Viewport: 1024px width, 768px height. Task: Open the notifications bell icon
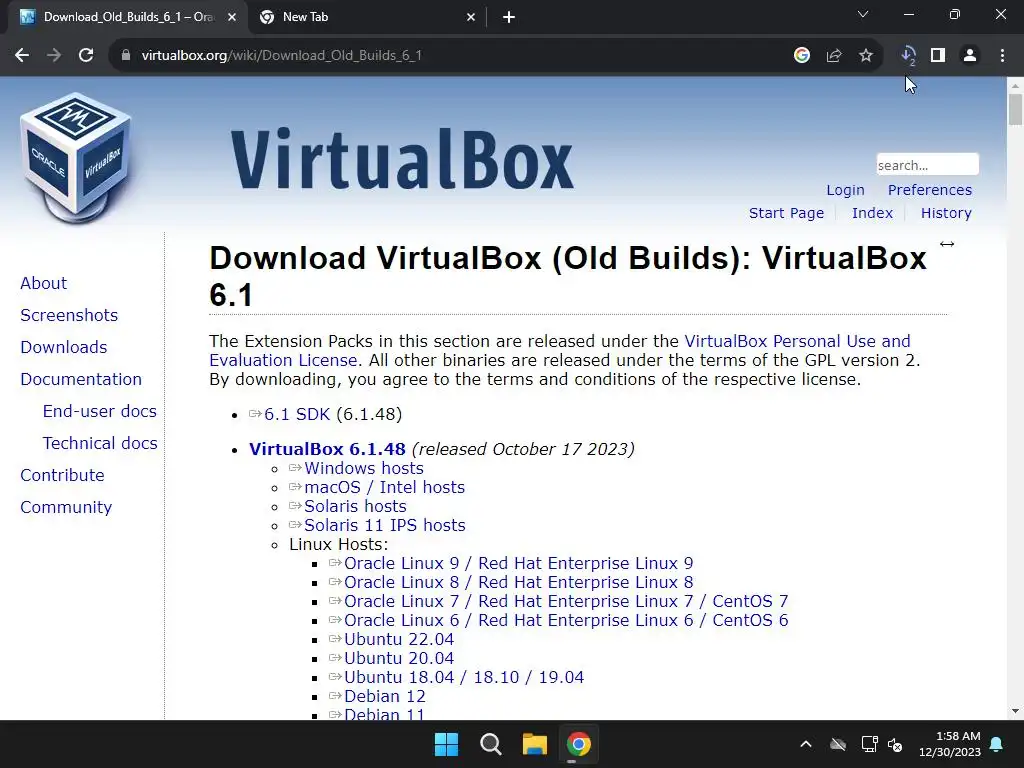997,744
